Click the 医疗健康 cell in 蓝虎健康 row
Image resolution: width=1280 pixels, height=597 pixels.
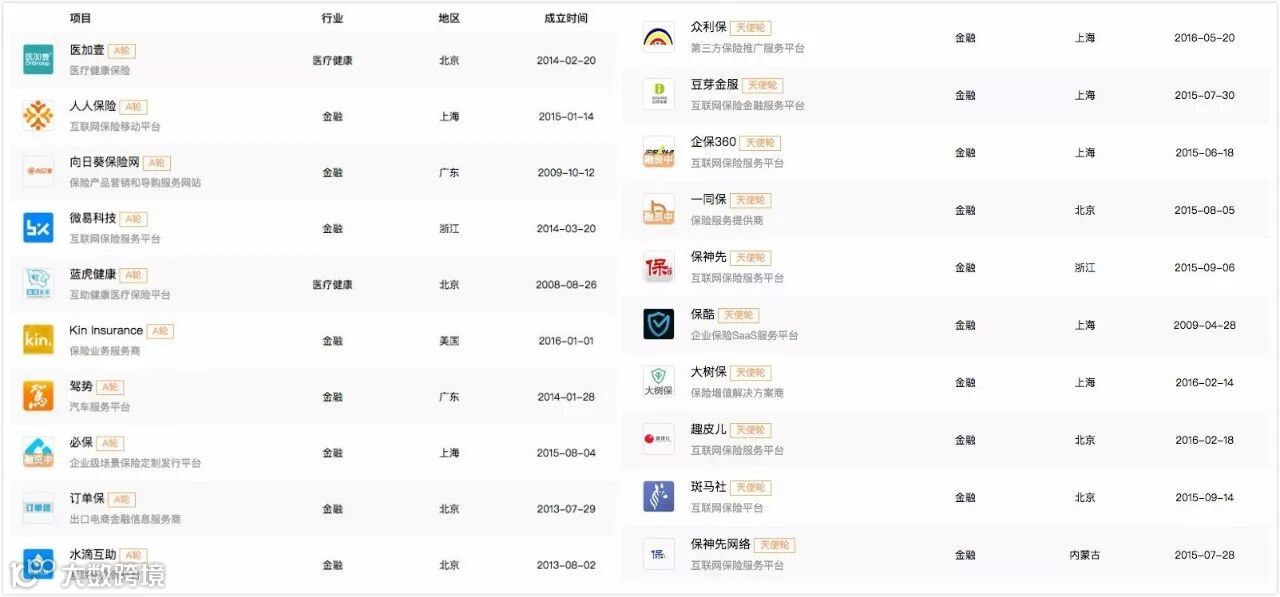pos(332,285)
